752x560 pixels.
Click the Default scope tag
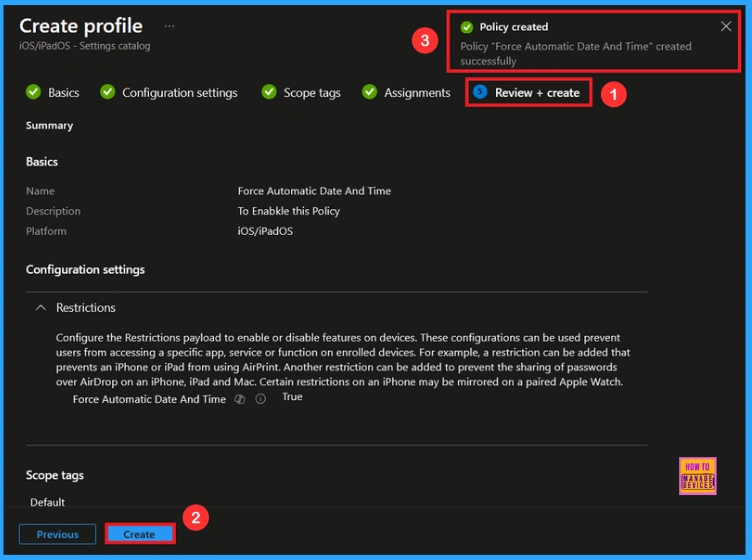47,502
